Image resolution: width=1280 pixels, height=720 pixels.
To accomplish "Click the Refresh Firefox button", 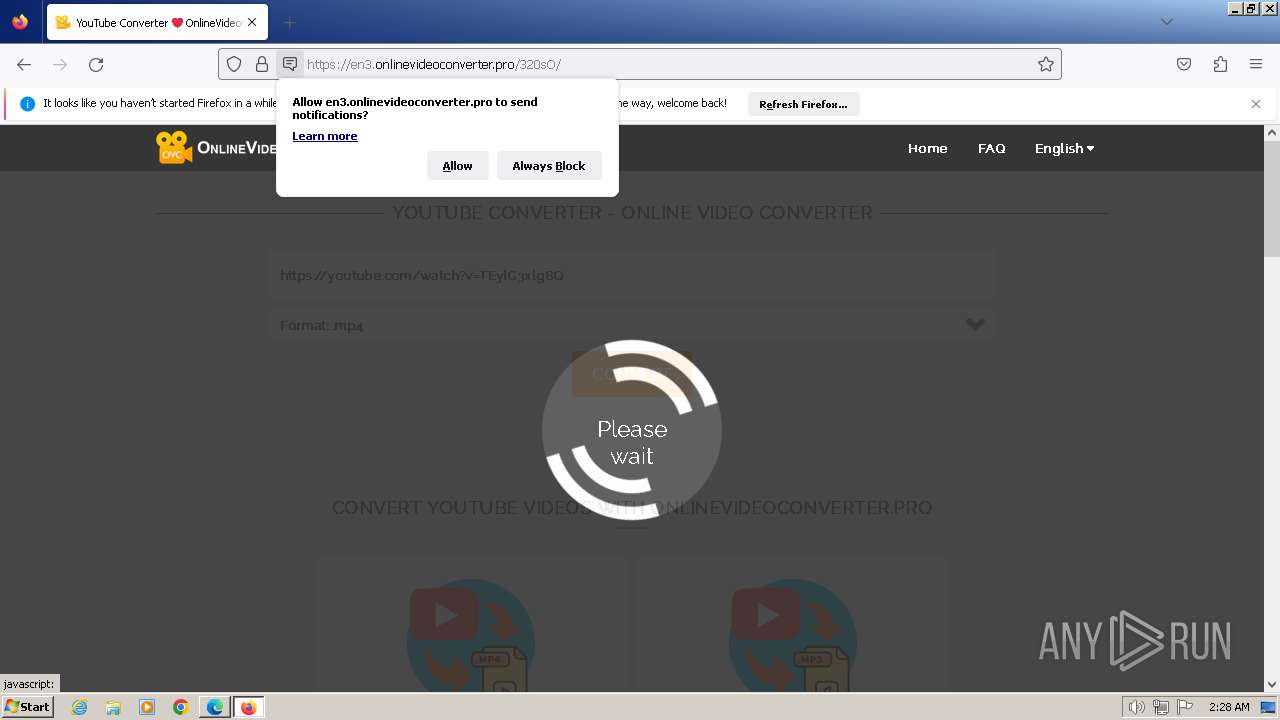I will click(x=803, y=104).
